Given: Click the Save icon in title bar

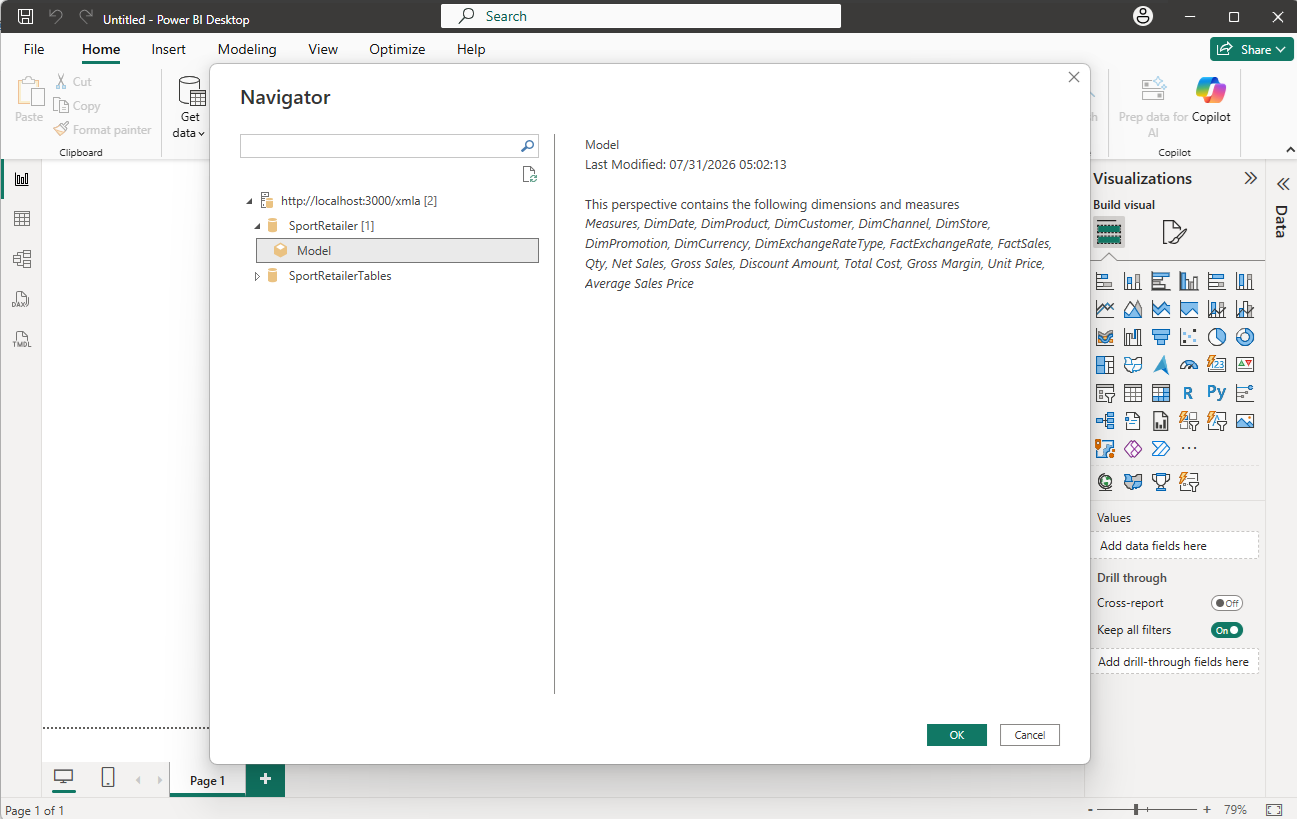Looking at the screenshot, I should (x=26, y=17).
